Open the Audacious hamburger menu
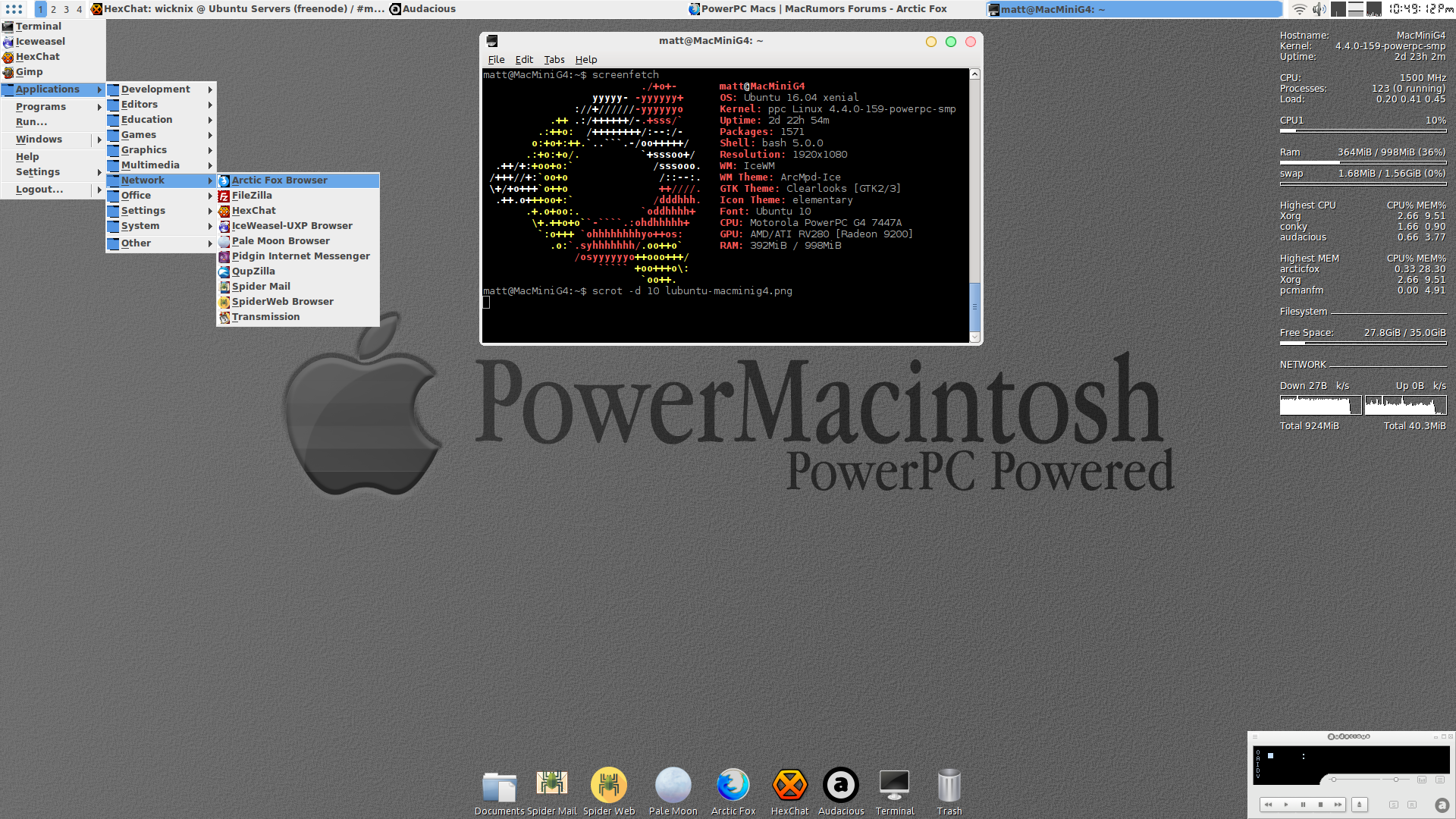This screenshot has height=819, width=1456. (1255, 736)
